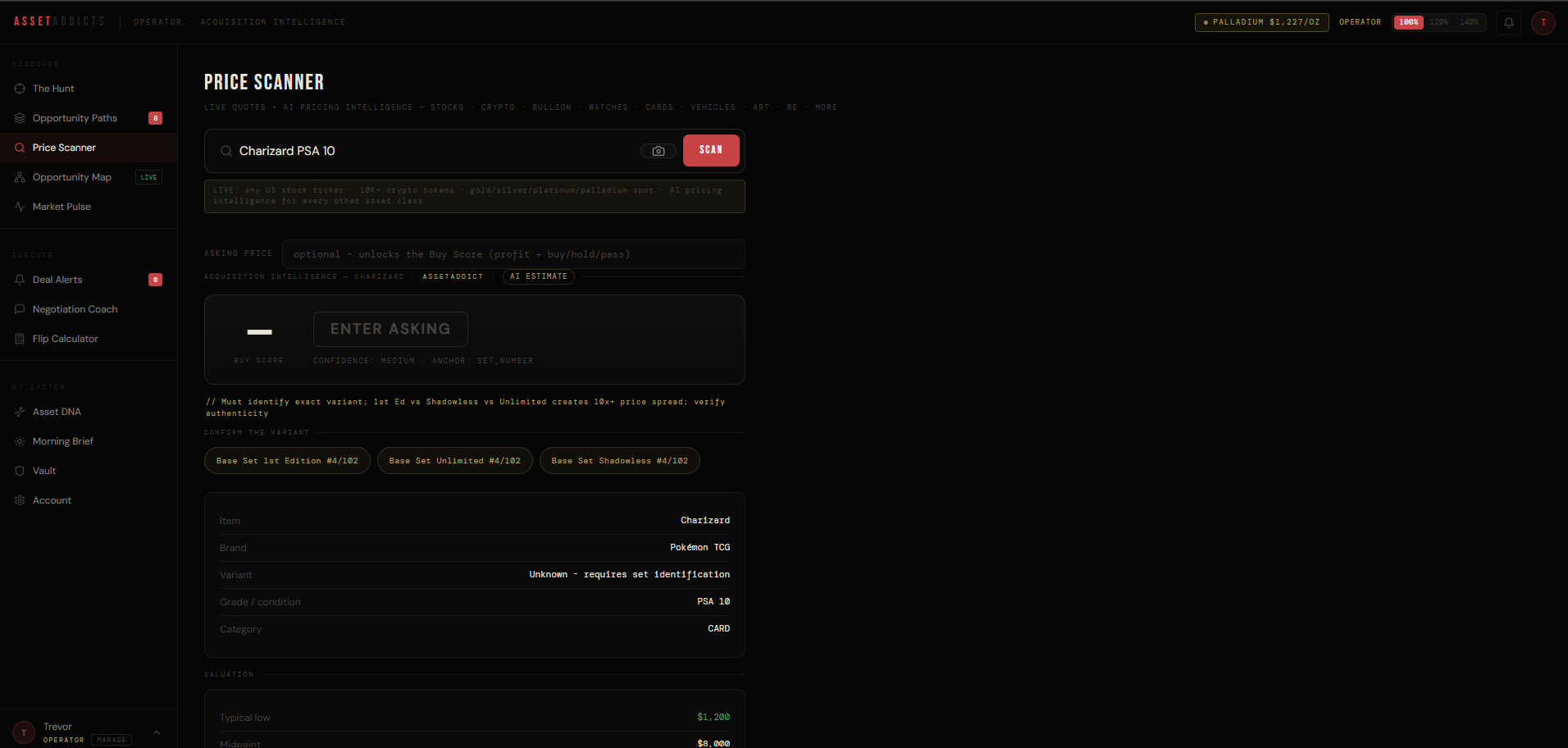Click the AI ESTIMATE pill

click(539, 276)
